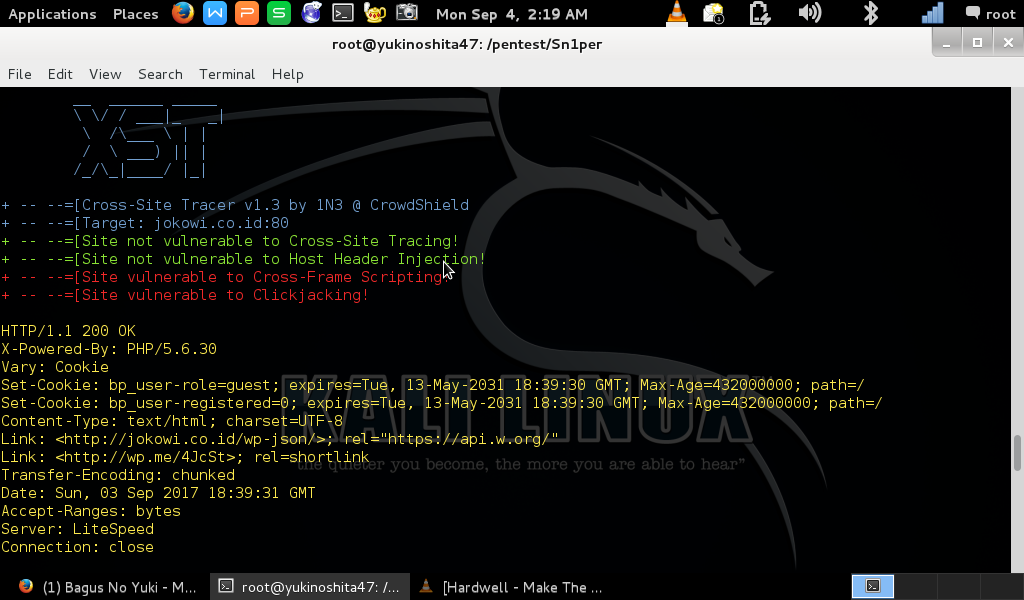Viewport: 1024px width, 600px height.
Task: Open the screenshot camera tool
Action: [x=407, y=13]
